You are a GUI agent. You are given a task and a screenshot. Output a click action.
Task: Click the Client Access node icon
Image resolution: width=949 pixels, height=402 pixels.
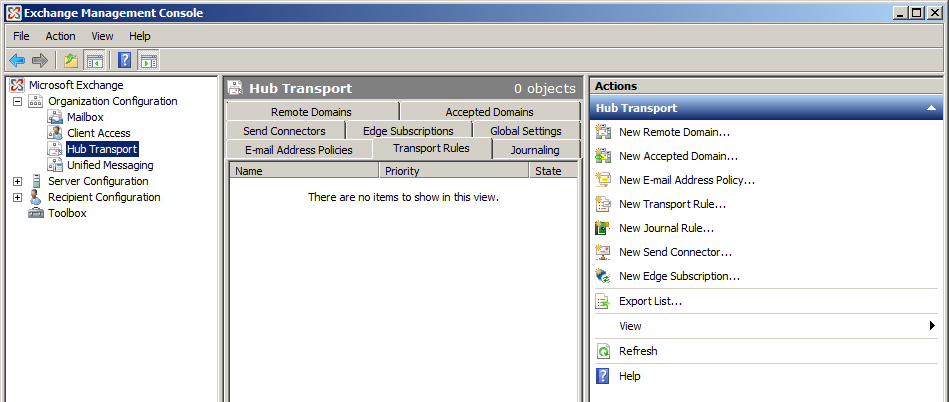point(55,133)
